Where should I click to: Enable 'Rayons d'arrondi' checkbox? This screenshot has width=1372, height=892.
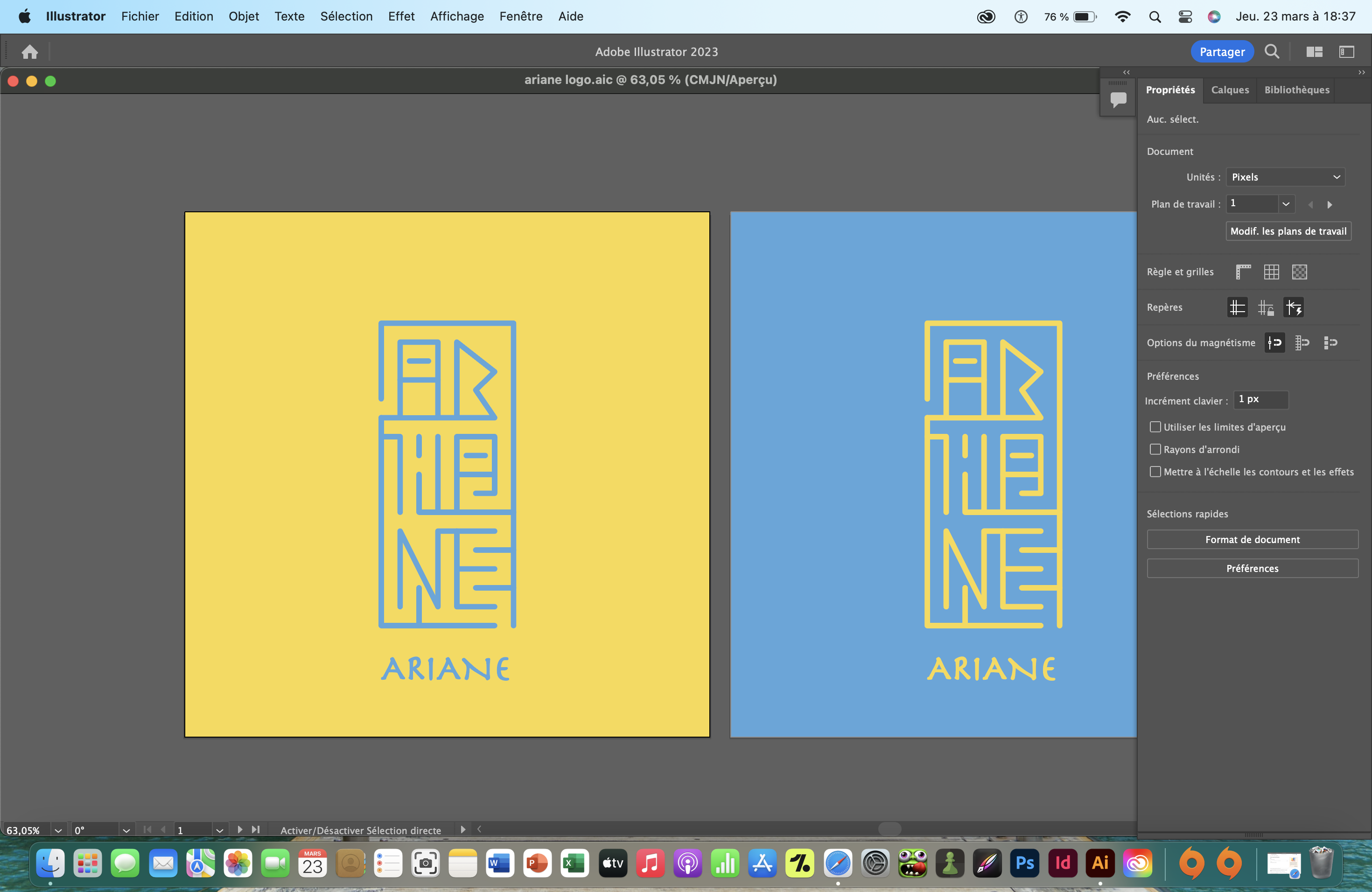1155,449
